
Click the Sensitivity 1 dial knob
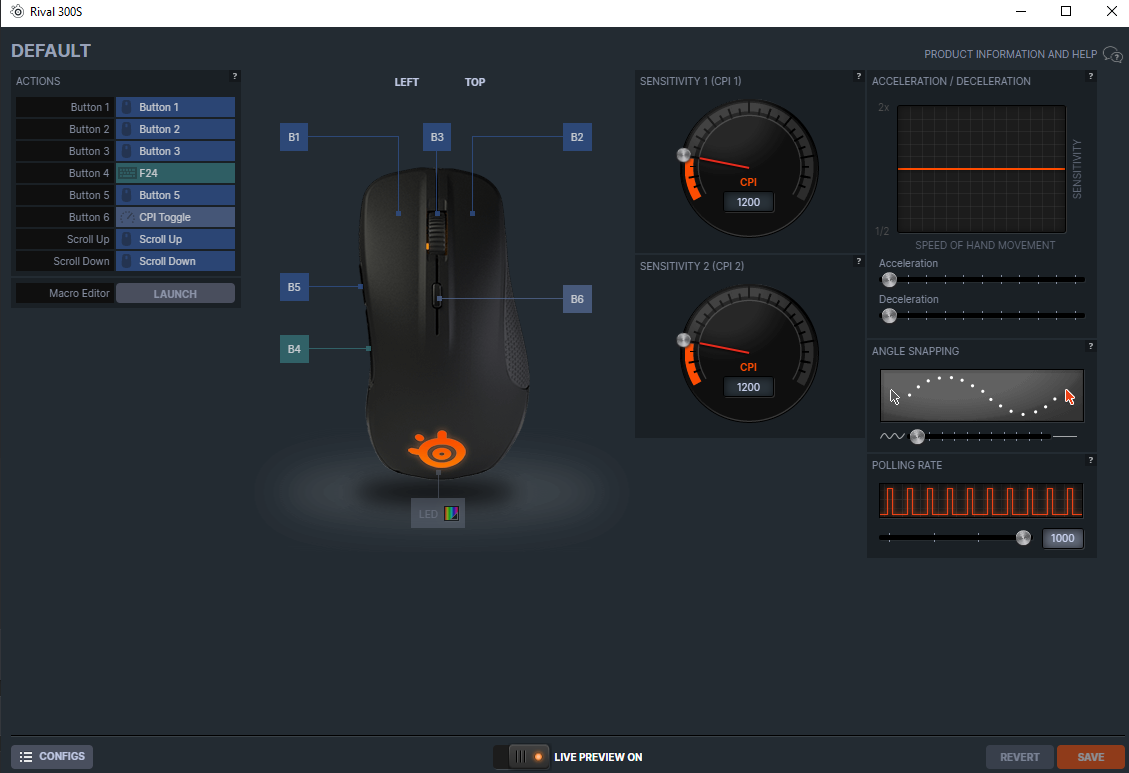pyautogui.click(x=683, y=155)
